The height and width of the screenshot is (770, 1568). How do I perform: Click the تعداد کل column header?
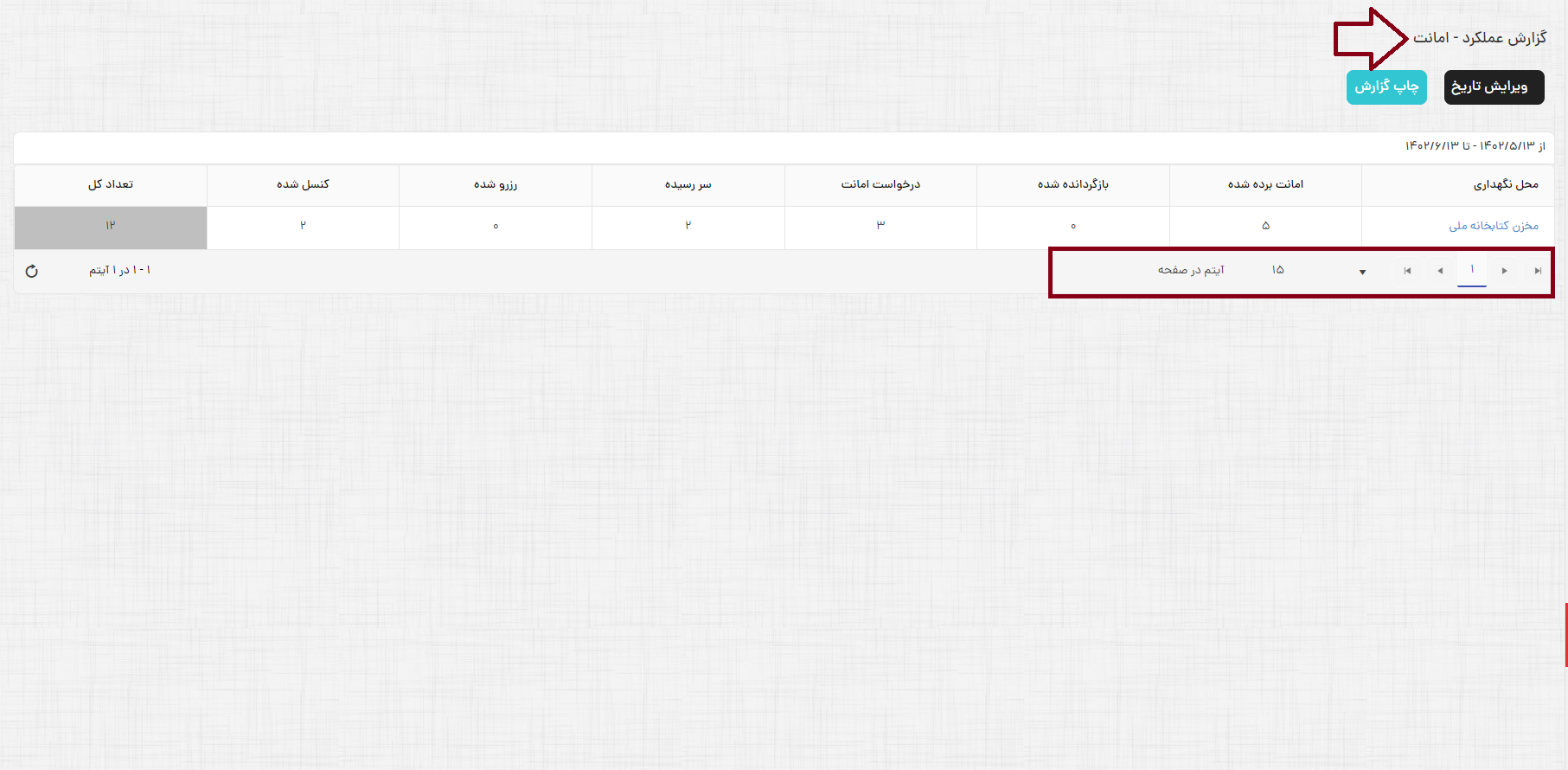click(x=111, y=184)
